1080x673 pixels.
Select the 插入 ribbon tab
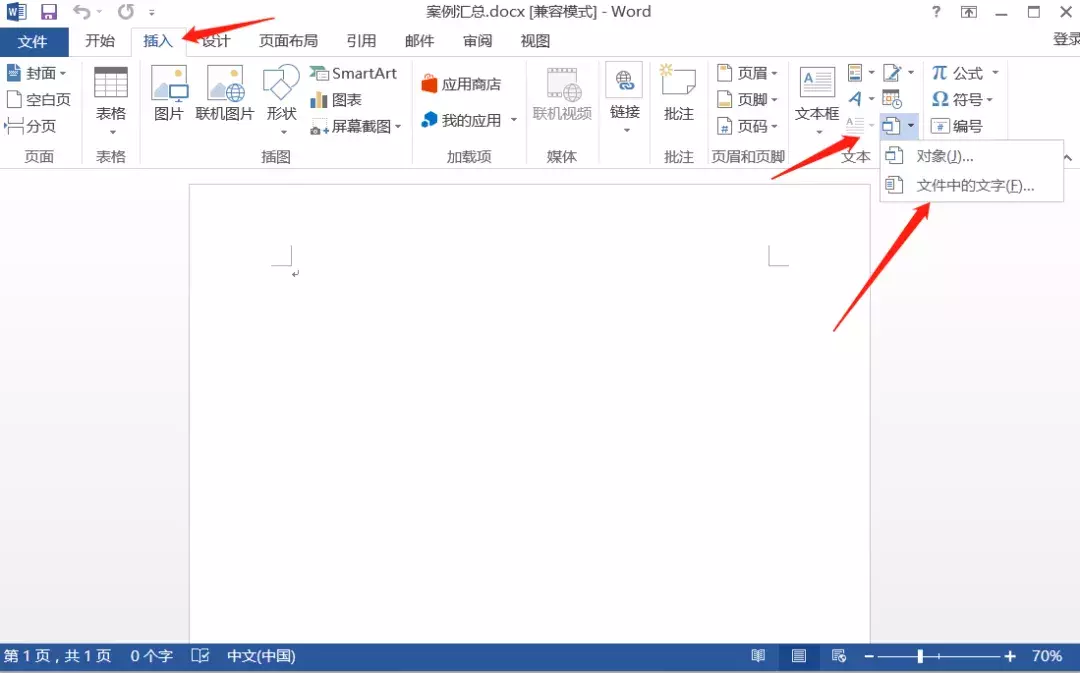point(158,41)
